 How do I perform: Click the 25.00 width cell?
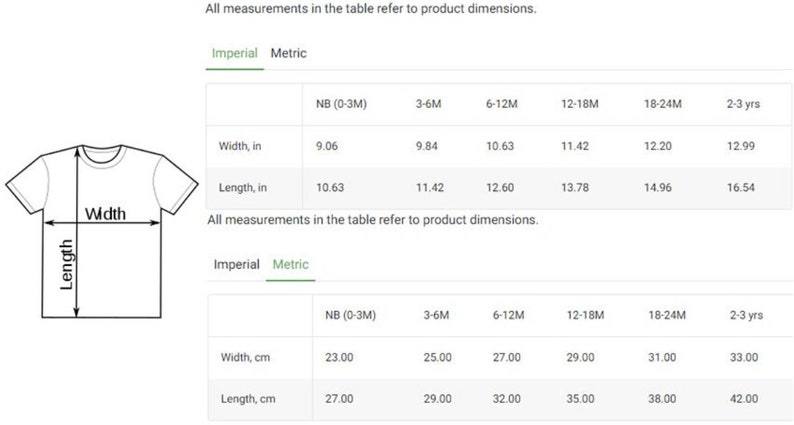(x=438, y=358)
